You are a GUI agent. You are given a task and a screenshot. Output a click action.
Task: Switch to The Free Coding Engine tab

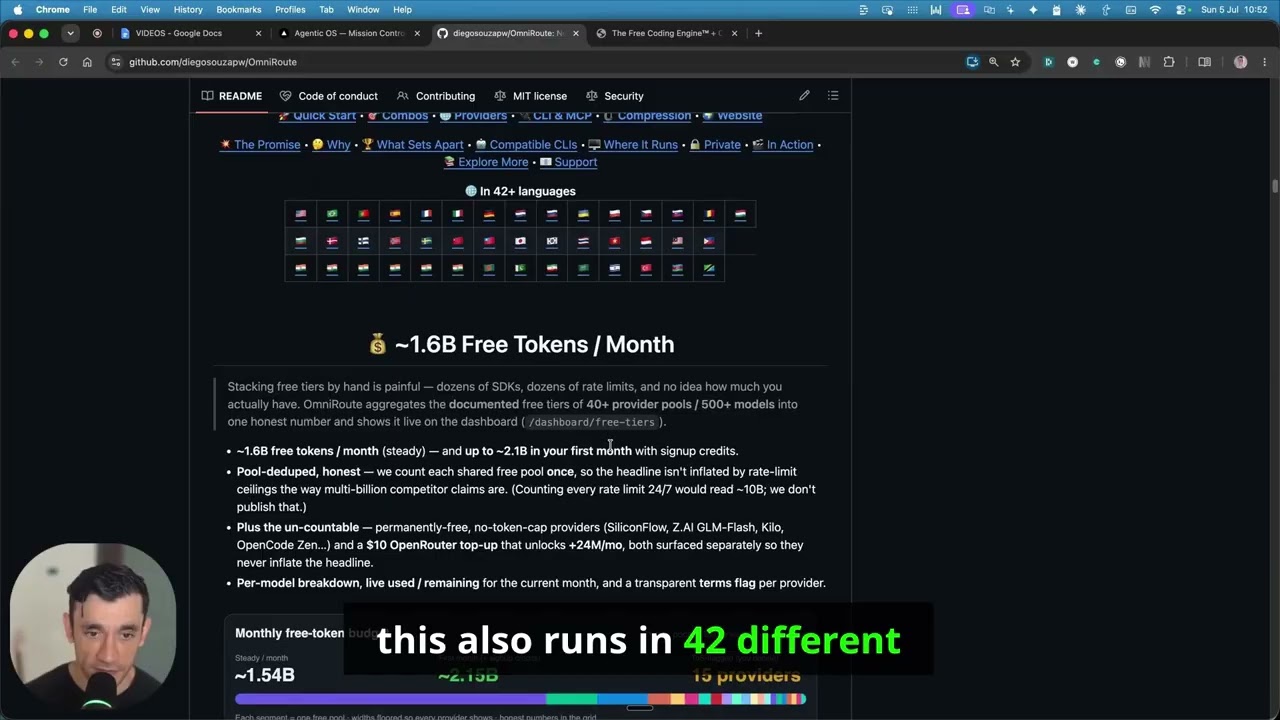coord(665,33)
